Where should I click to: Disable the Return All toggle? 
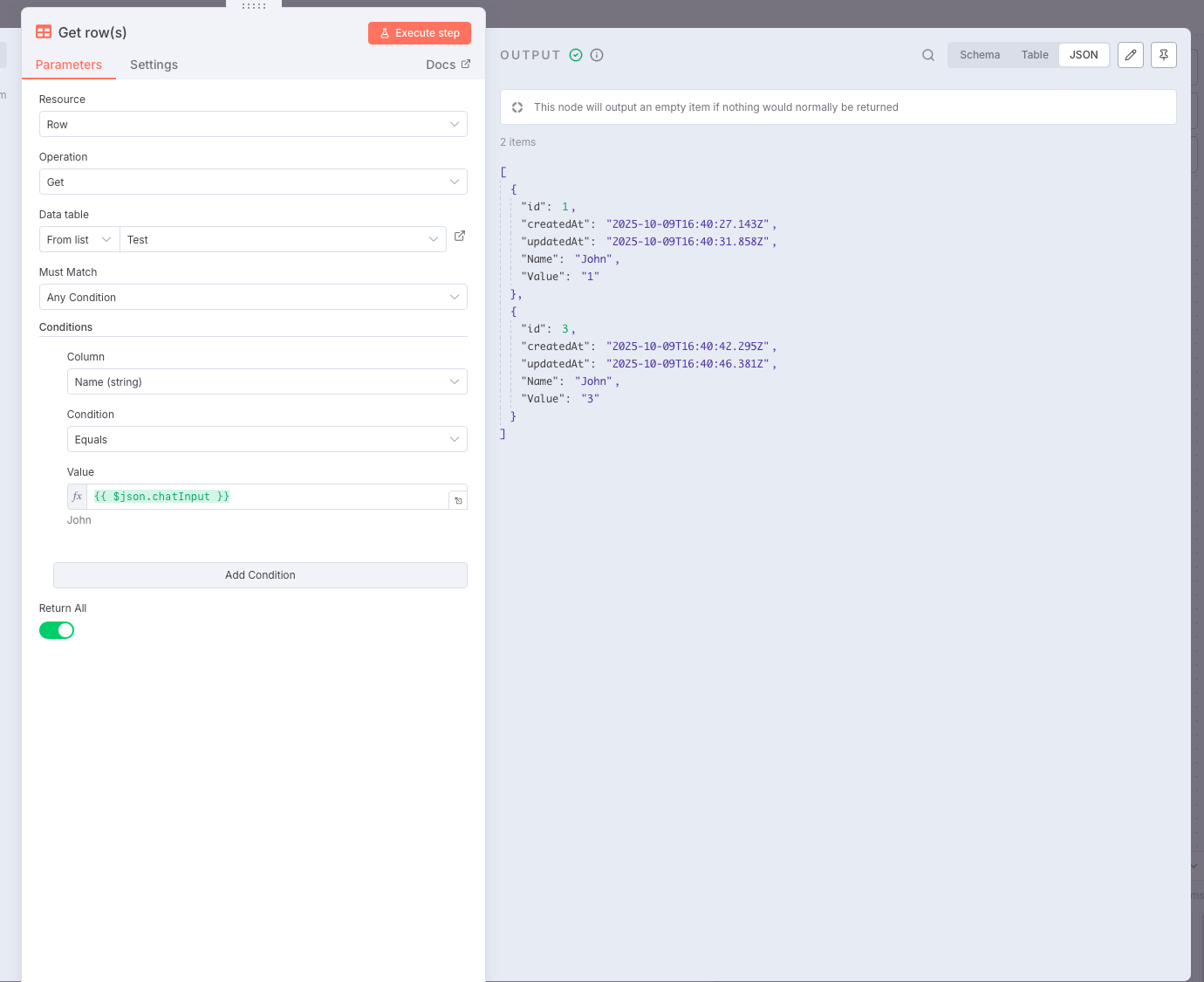[57, 629]
